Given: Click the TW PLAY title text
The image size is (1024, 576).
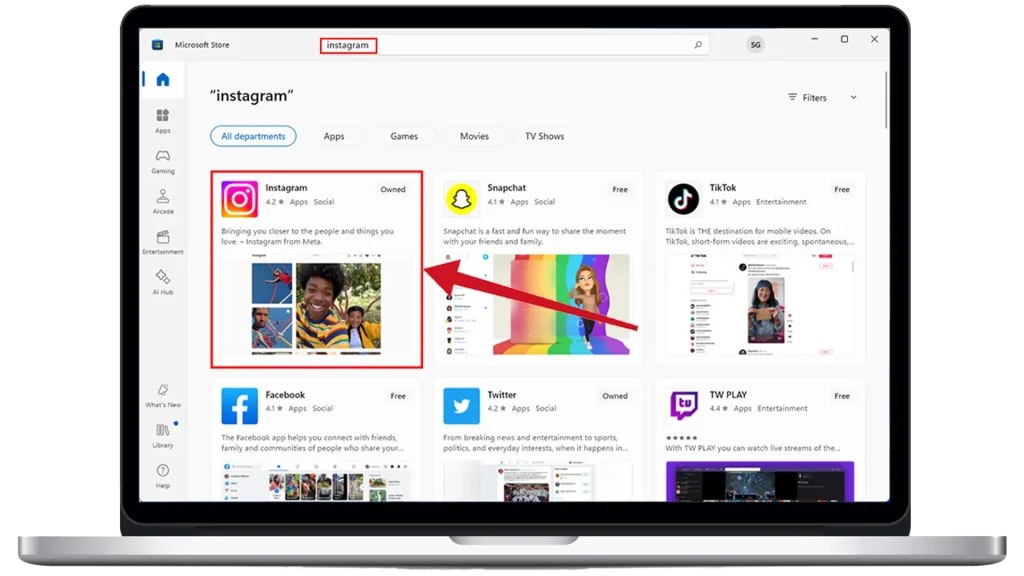Looking at the screenshot, I should [x=728, y=394].
